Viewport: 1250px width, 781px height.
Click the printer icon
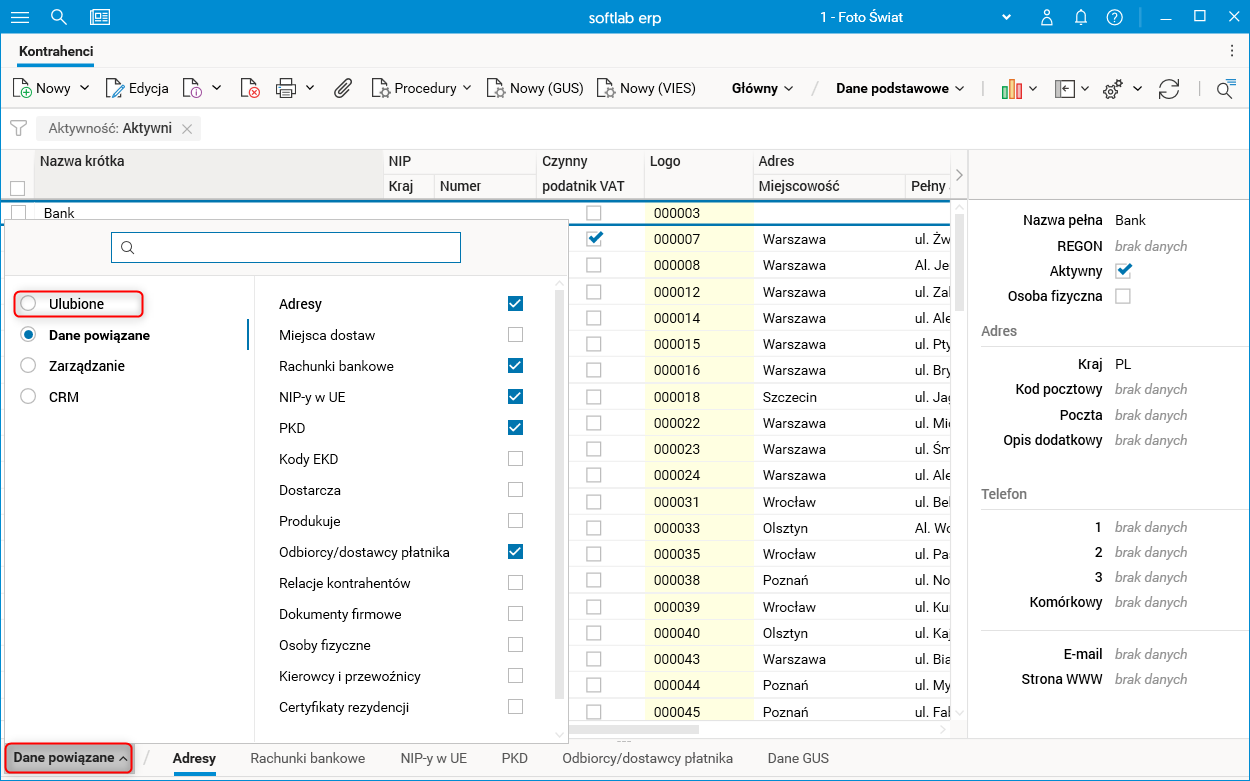click(286, 88)
